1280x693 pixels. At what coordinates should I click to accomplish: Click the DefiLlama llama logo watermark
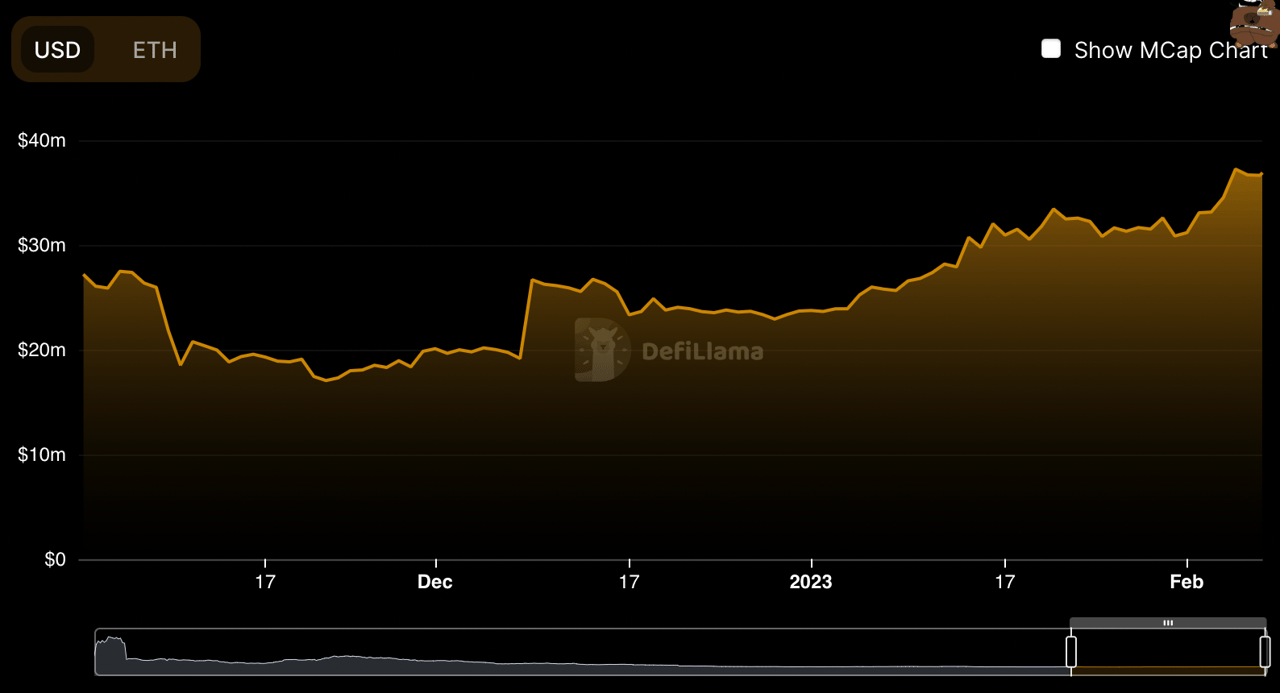coord(602,350)
